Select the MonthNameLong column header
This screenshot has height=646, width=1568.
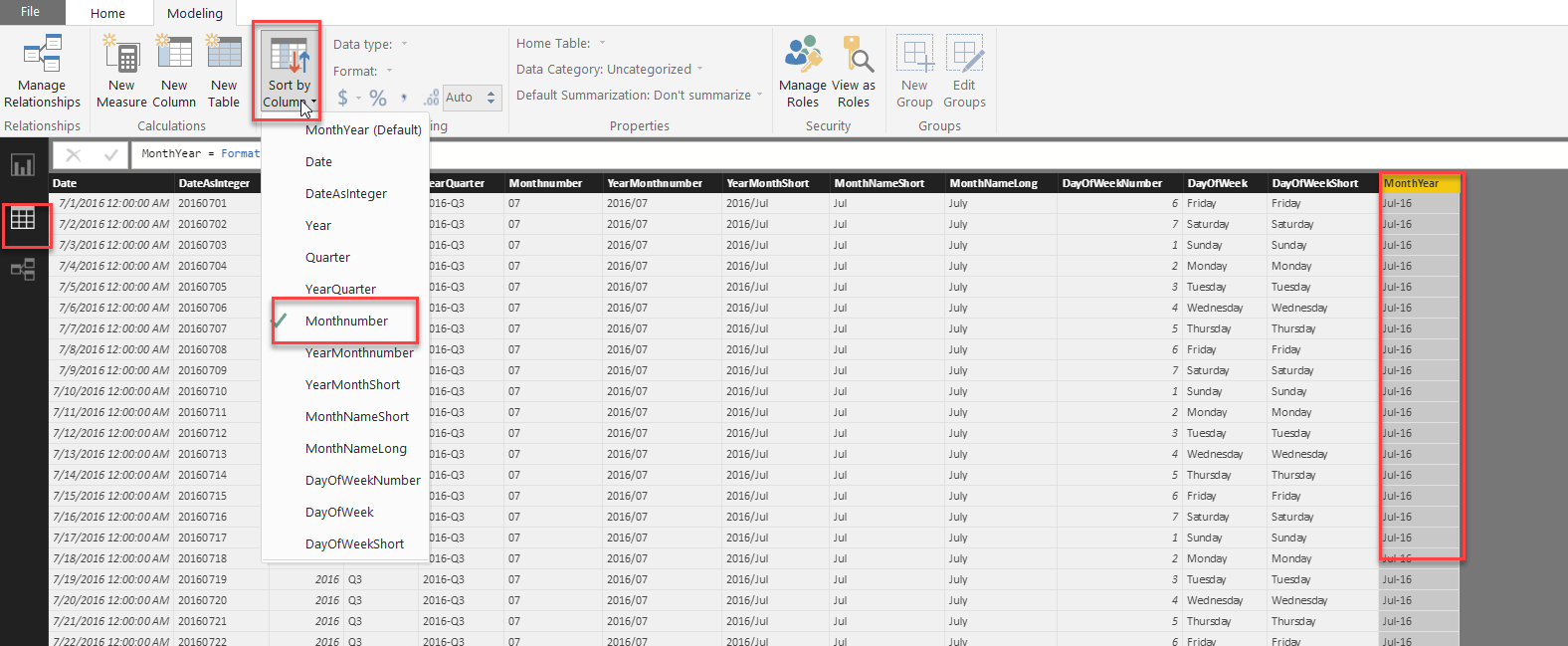(x=1001, y=183)
